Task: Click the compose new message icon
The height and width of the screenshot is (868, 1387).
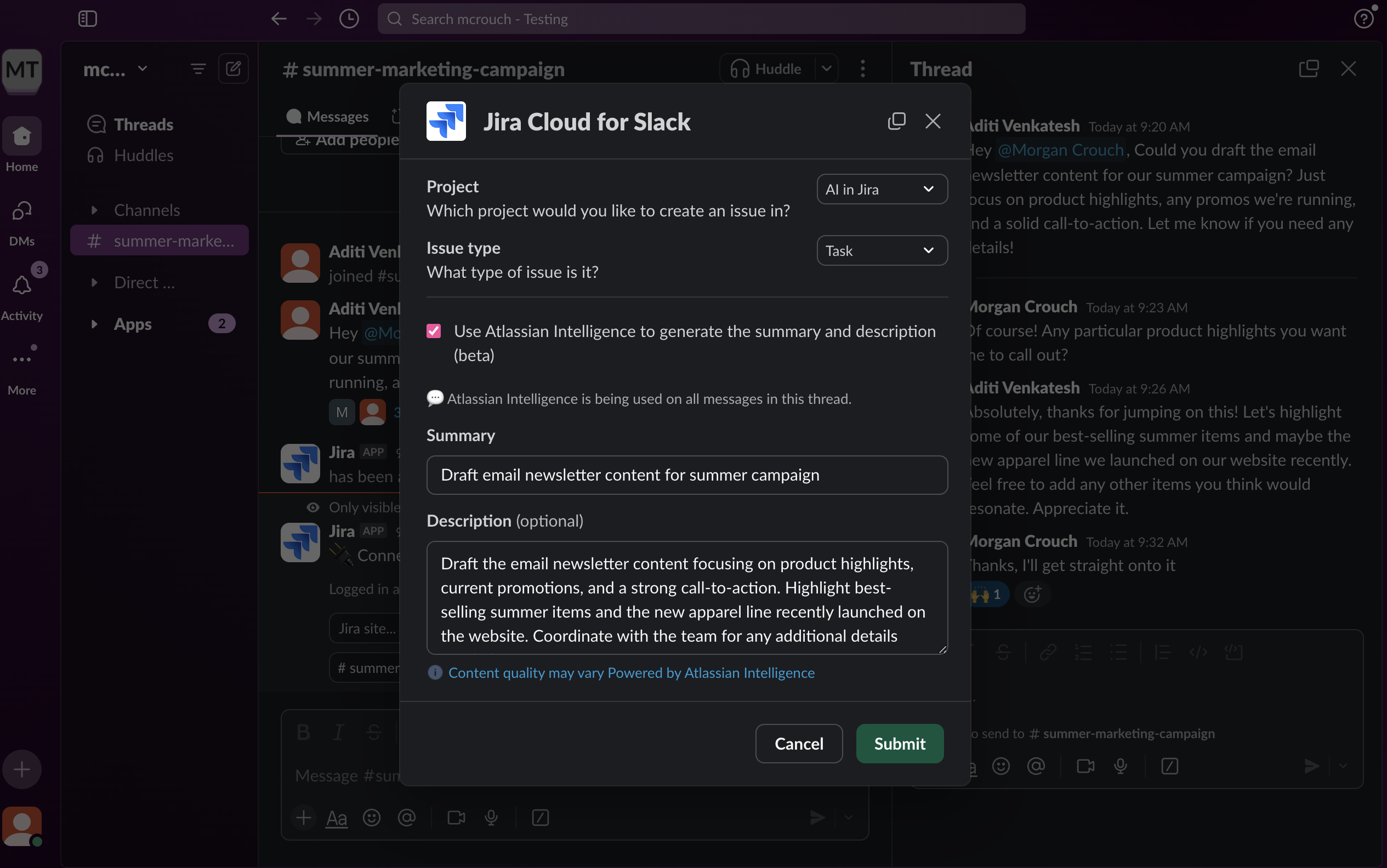Action: 233,69
